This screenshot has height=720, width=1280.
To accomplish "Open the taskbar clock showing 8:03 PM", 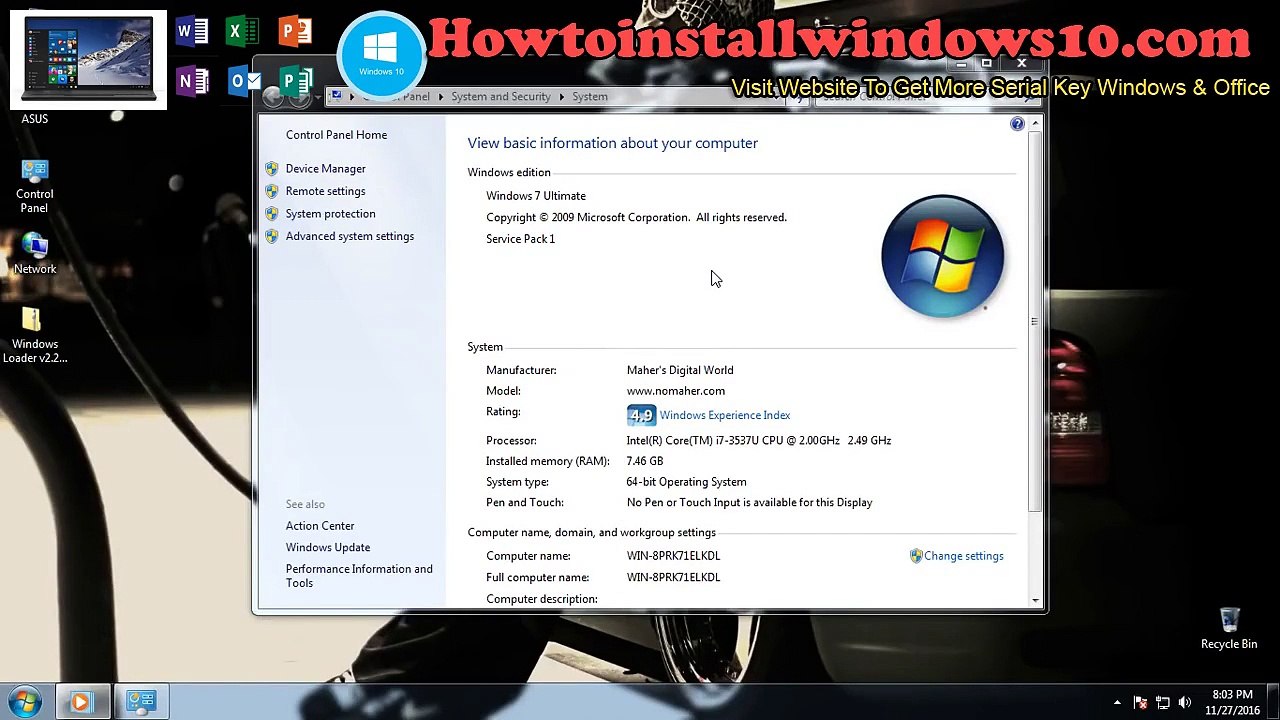I will [x=1232, y=702].
